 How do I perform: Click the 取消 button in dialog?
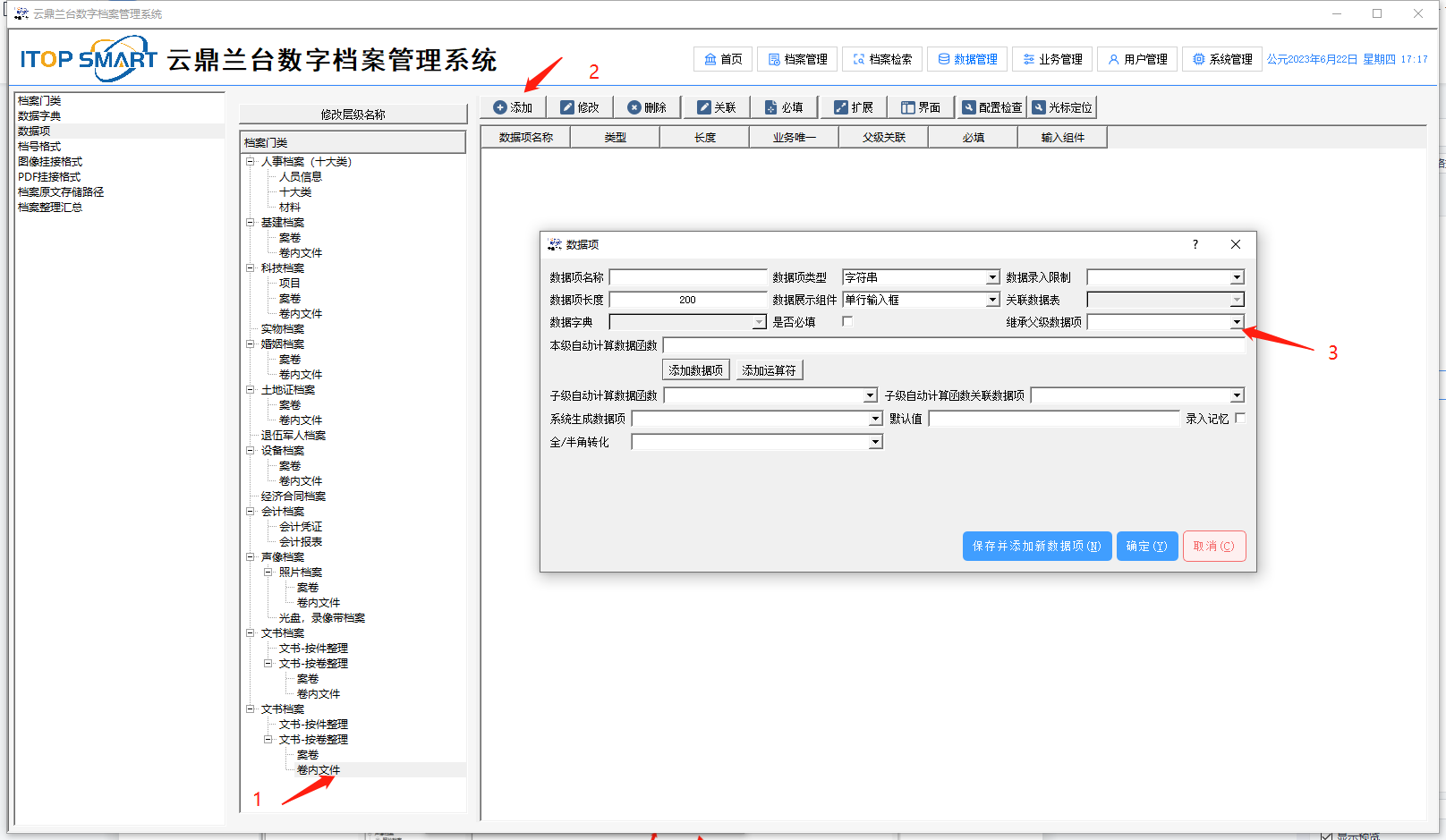[x=1213, y=546]
